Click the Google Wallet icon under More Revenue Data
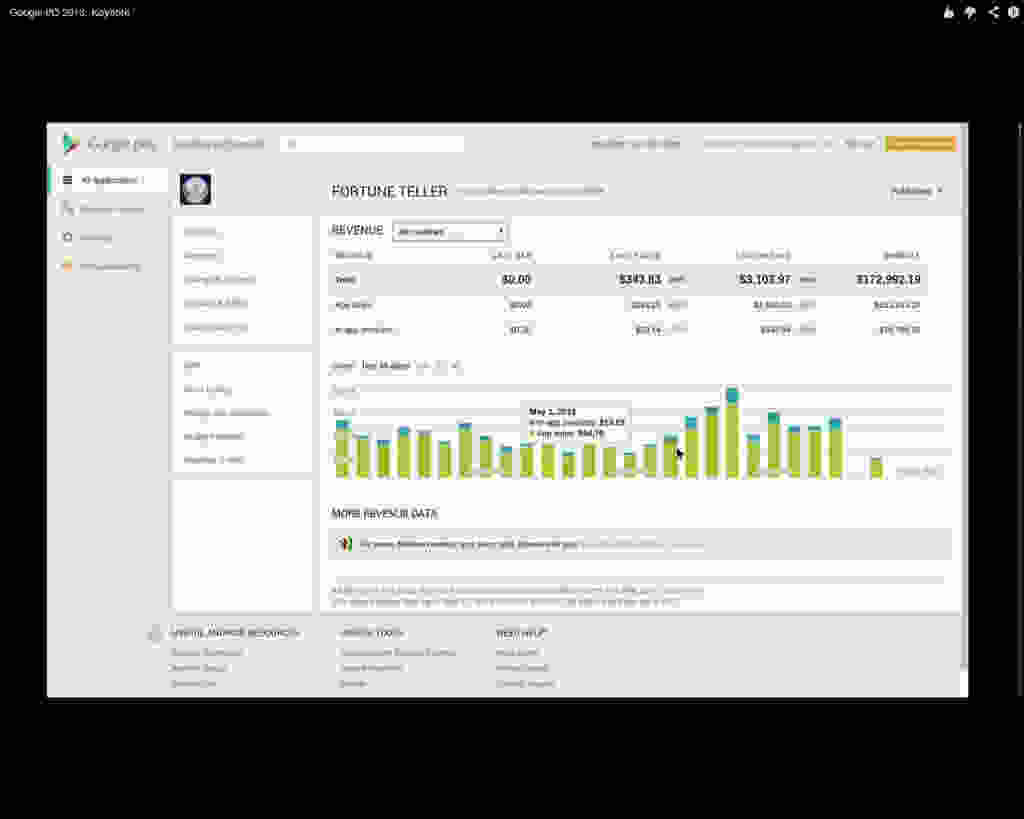 [x=344, y=543]
